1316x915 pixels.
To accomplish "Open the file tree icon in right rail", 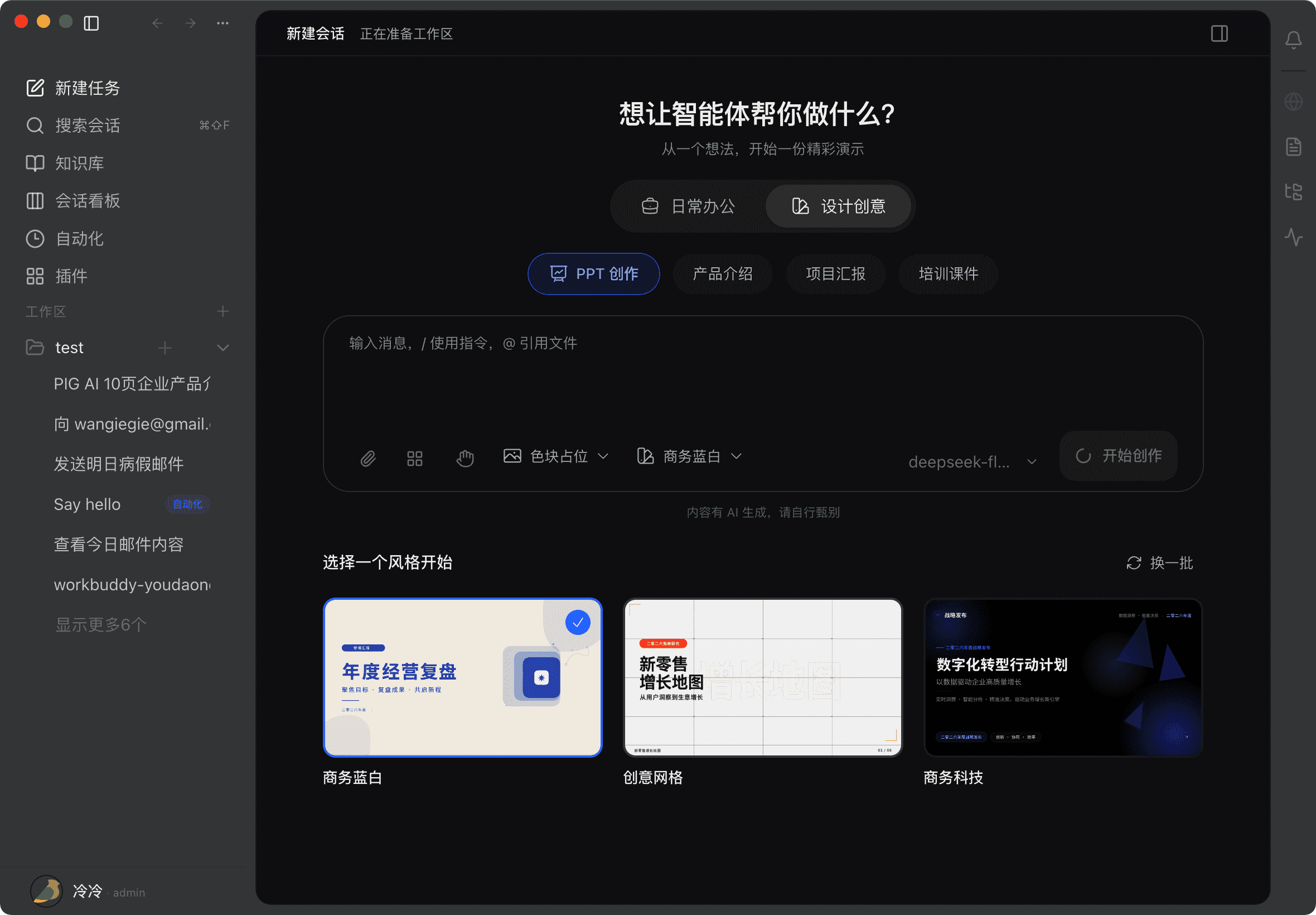I will (x=1293, y=191).
